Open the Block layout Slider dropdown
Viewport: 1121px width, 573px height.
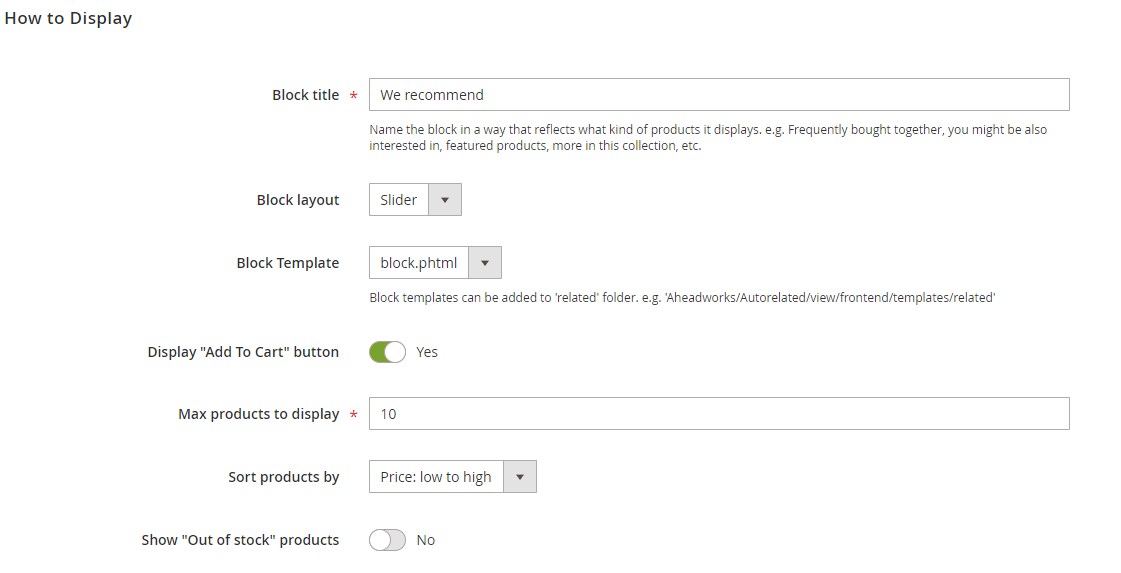pyautogui.click(x=399, y=200)
